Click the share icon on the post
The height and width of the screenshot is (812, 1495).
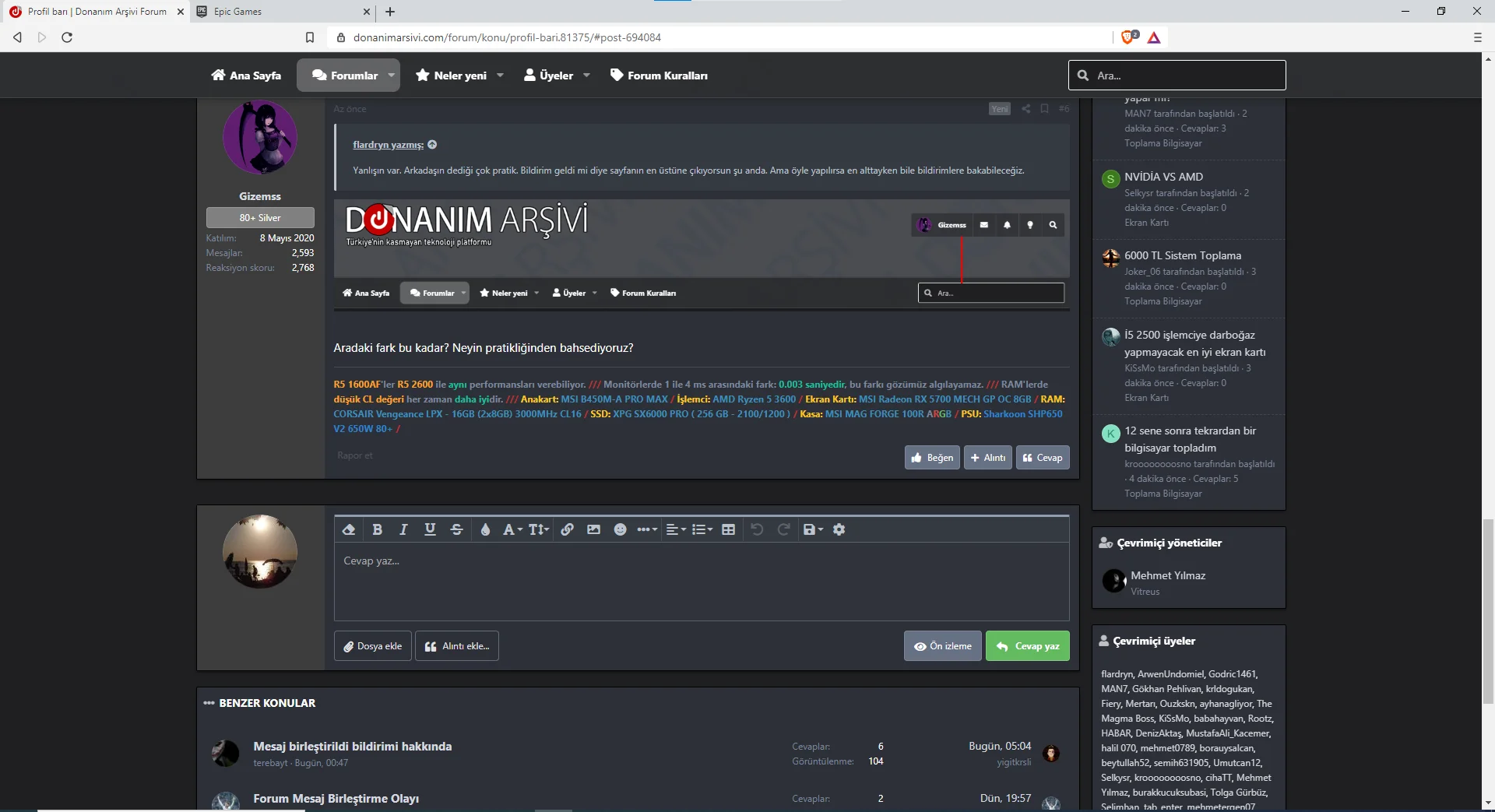tap(1025, 109)
